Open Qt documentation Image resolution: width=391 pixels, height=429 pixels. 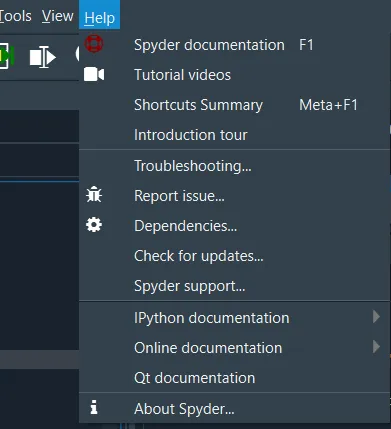click(x=235, y=377)
